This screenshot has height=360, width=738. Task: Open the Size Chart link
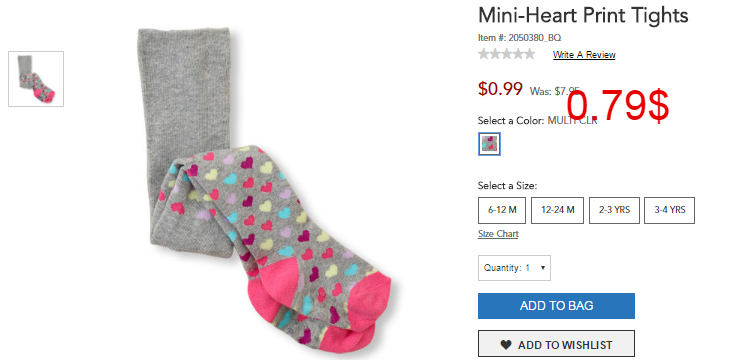[x=498, y=234]
